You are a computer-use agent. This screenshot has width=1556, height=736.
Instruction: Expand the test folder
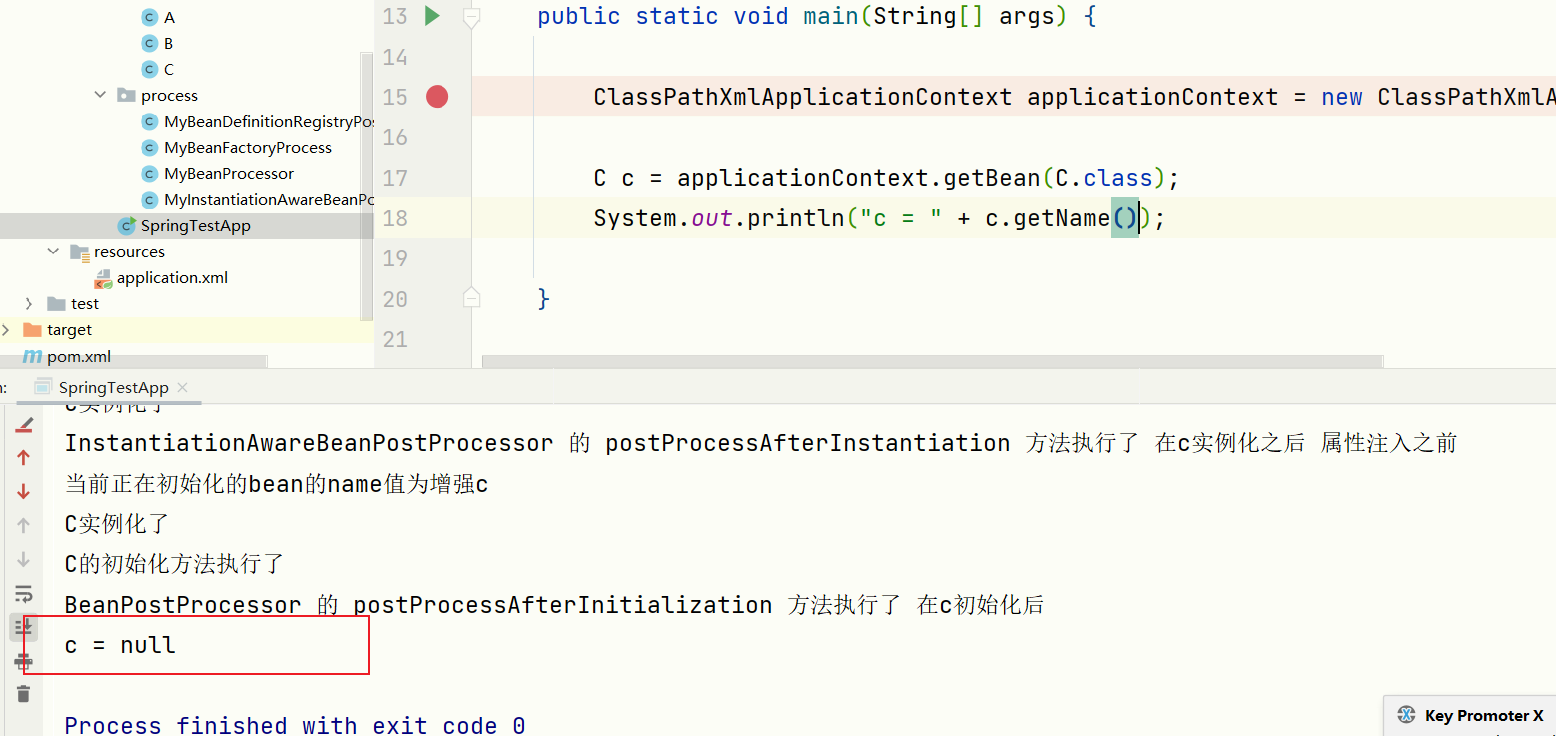(x=29, y=303)
